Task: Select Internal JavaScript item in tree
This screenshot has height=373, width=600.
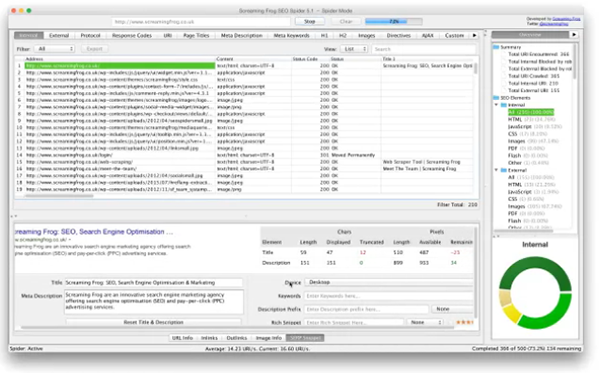Action: click(529, 126)
